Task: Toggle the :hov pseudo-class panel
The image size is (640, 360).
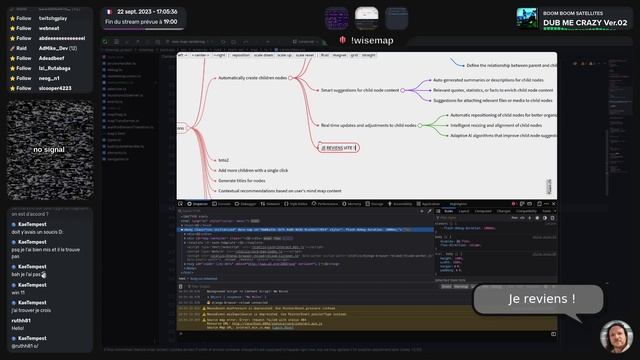Action: (515, 218)
